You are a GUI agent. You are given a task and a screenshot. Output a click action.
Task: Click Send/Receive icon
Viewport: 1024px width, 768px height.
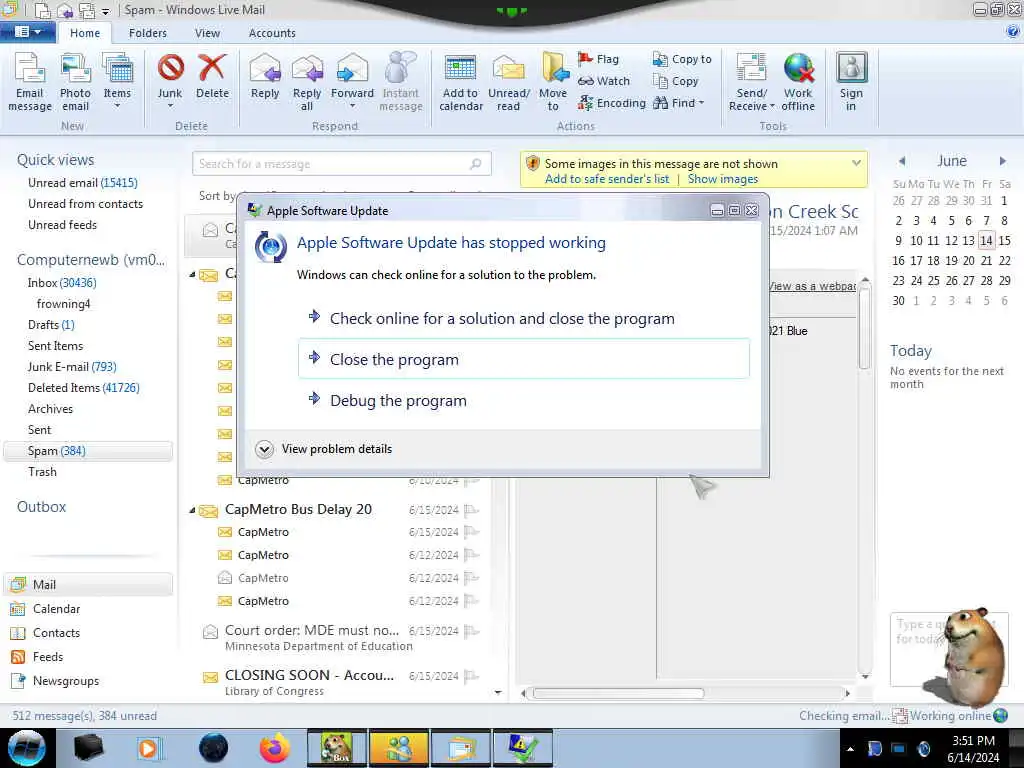pos(752,82)
